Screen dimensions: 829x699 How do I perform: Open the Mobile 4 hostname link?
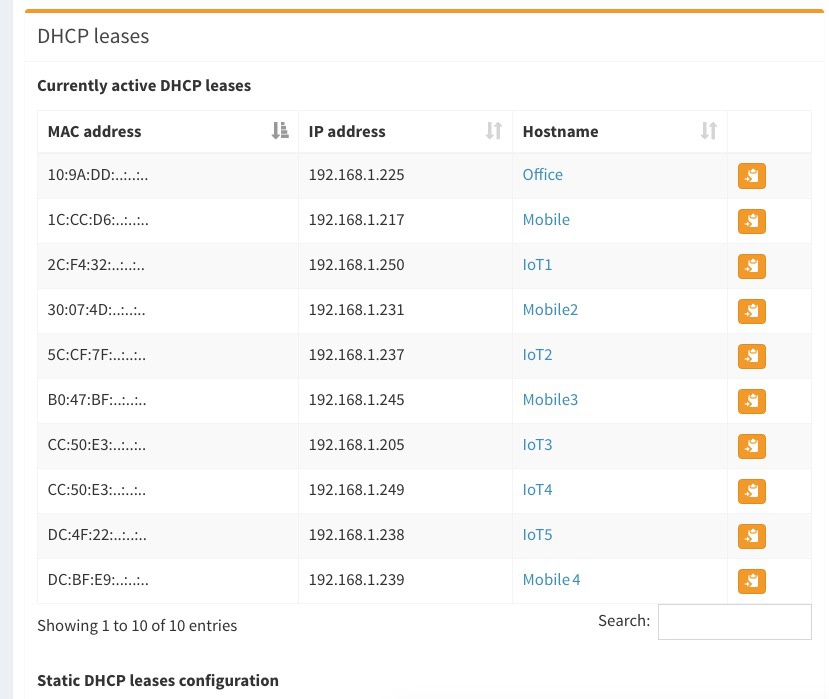click(551, 579)
